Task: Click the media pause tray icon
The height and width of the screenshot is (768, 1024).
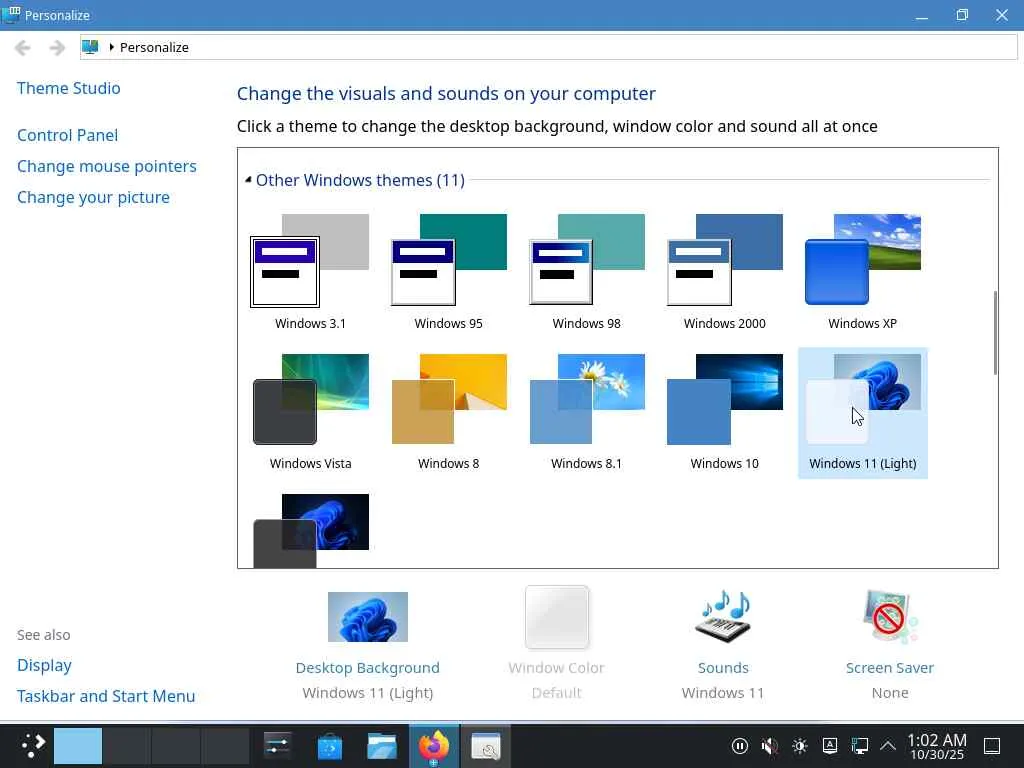Action: point(740,746)
